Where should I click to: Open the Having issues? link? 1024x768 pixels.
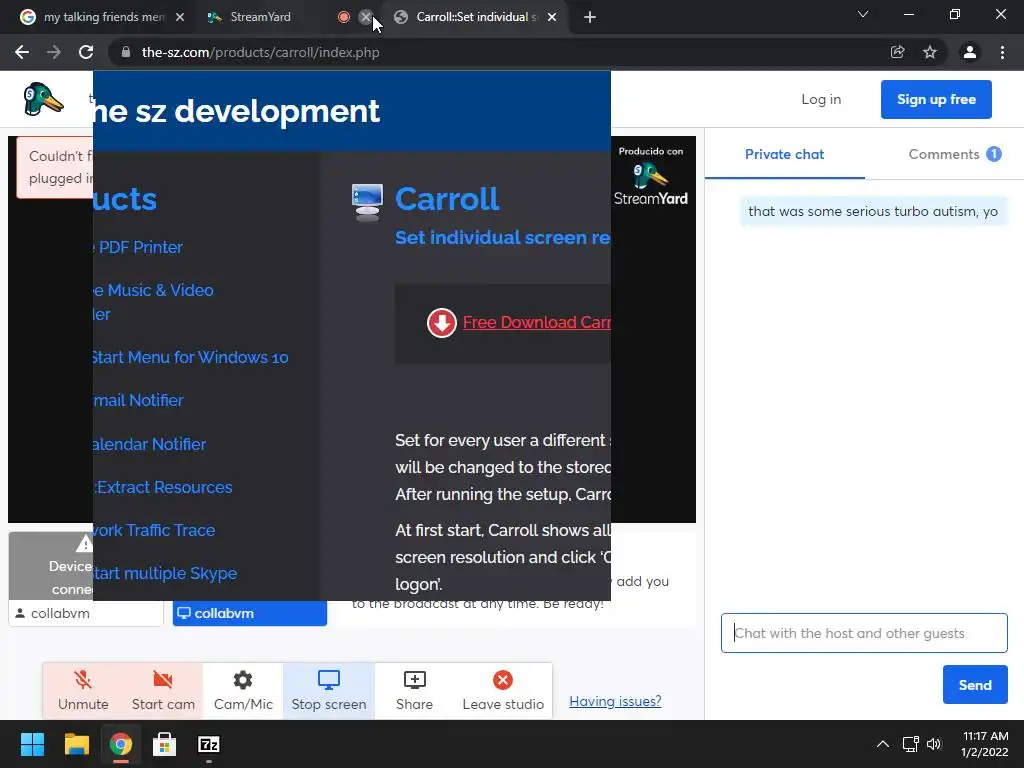pyautogui.click(x=615, y=701)
